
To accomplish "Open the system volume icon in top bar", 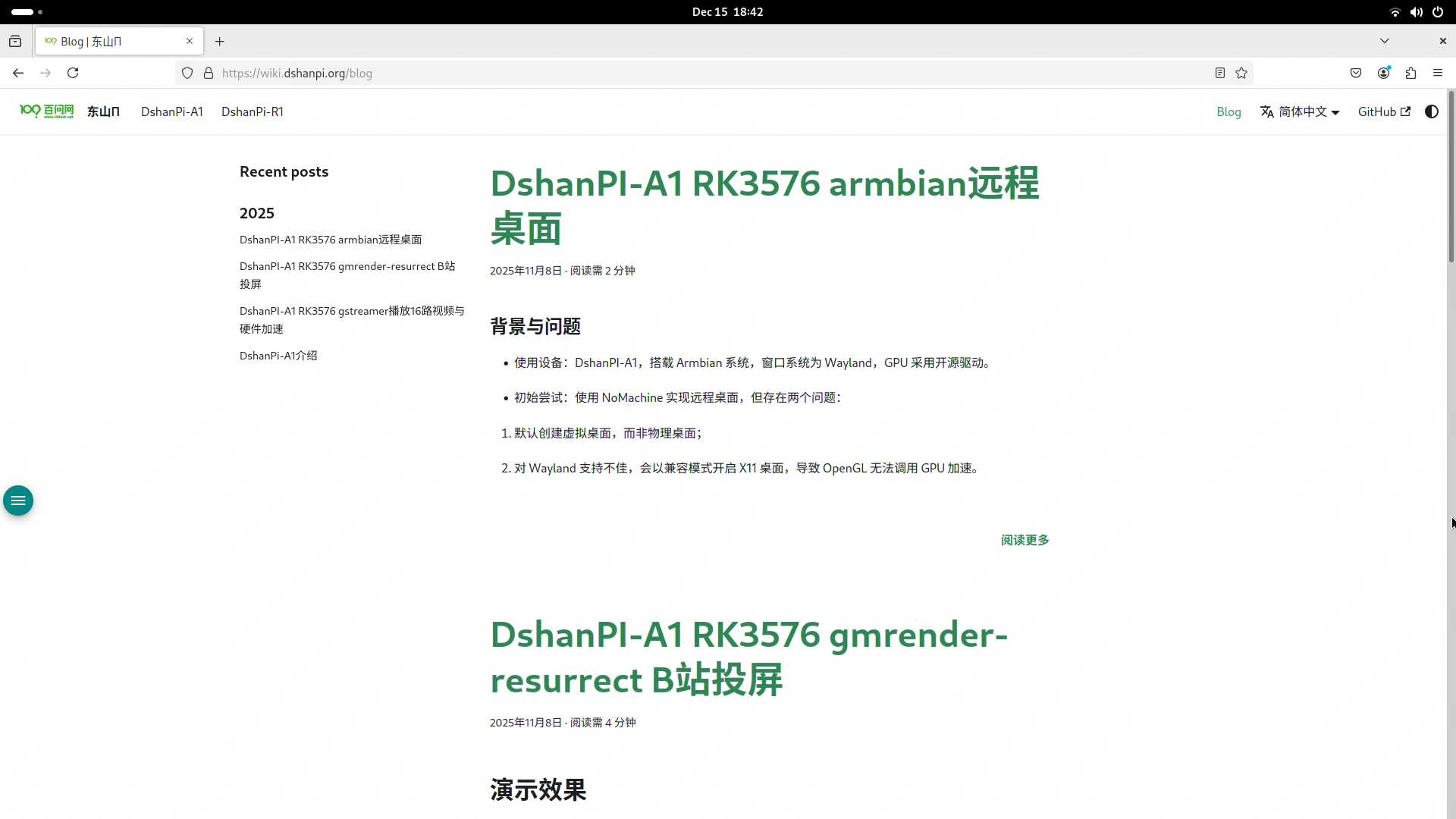I will (1416, 12).
